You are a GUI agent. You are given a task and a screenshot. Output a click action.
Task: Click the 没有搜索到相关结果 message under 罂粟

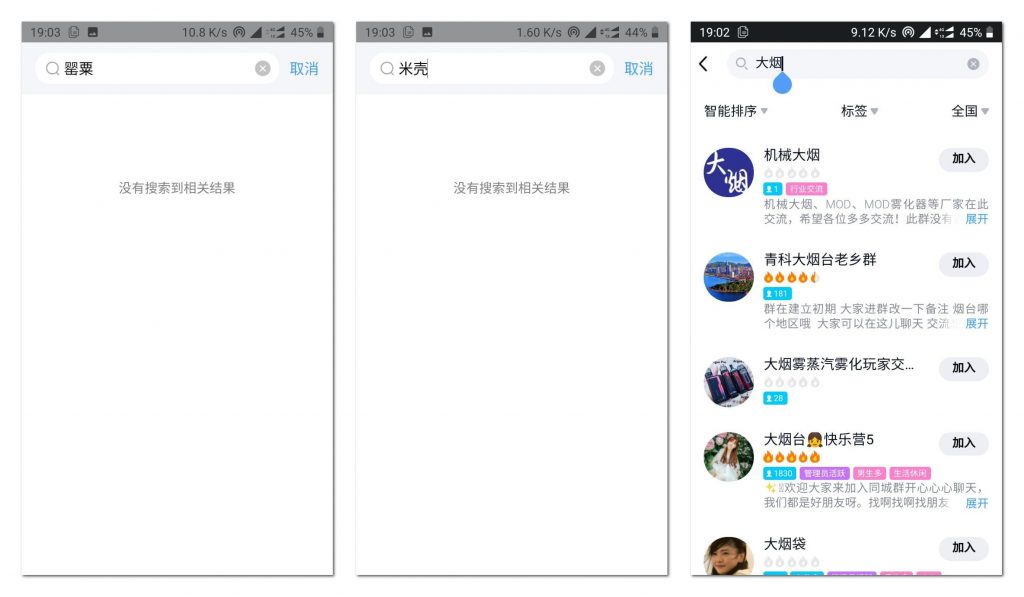tap(177, 188)
